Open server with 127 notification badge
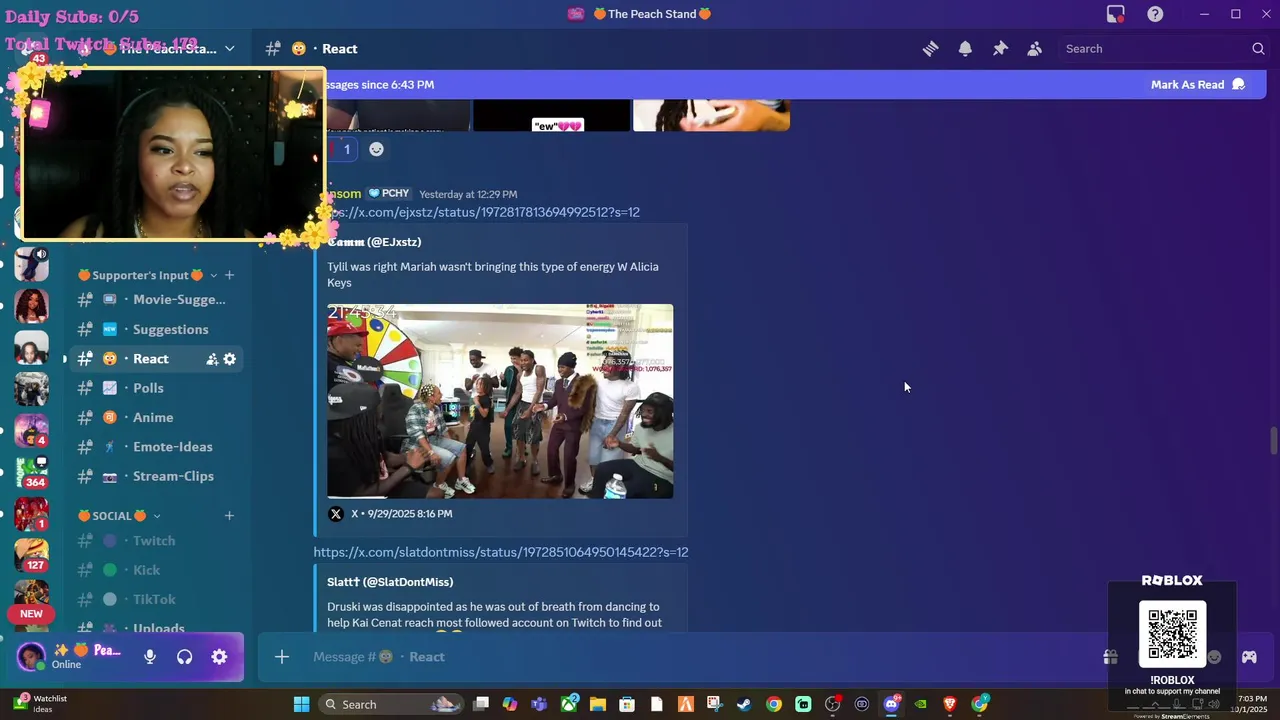 click(32, 553)
